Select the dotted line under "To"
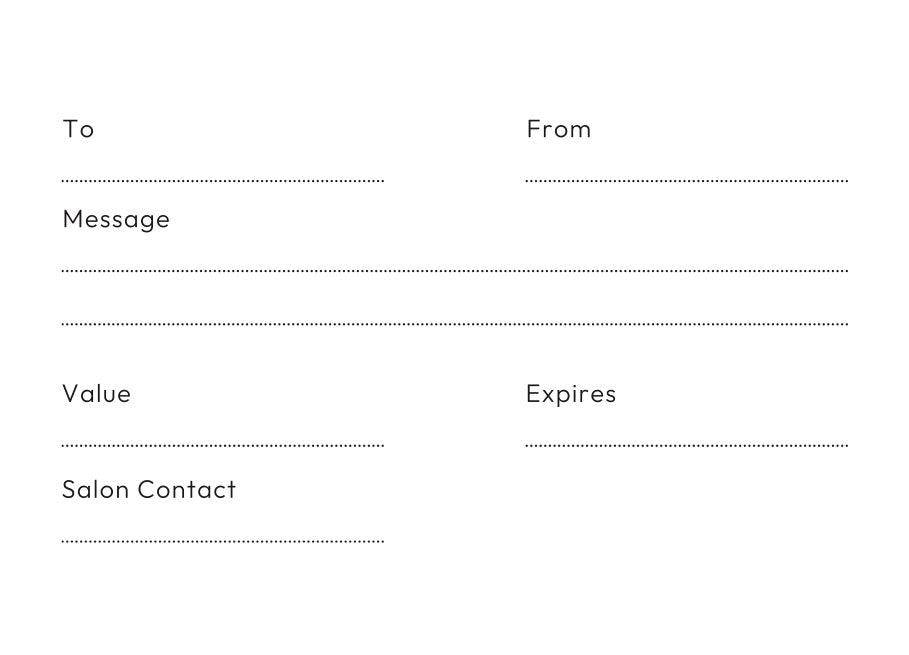 pos(223,181)
